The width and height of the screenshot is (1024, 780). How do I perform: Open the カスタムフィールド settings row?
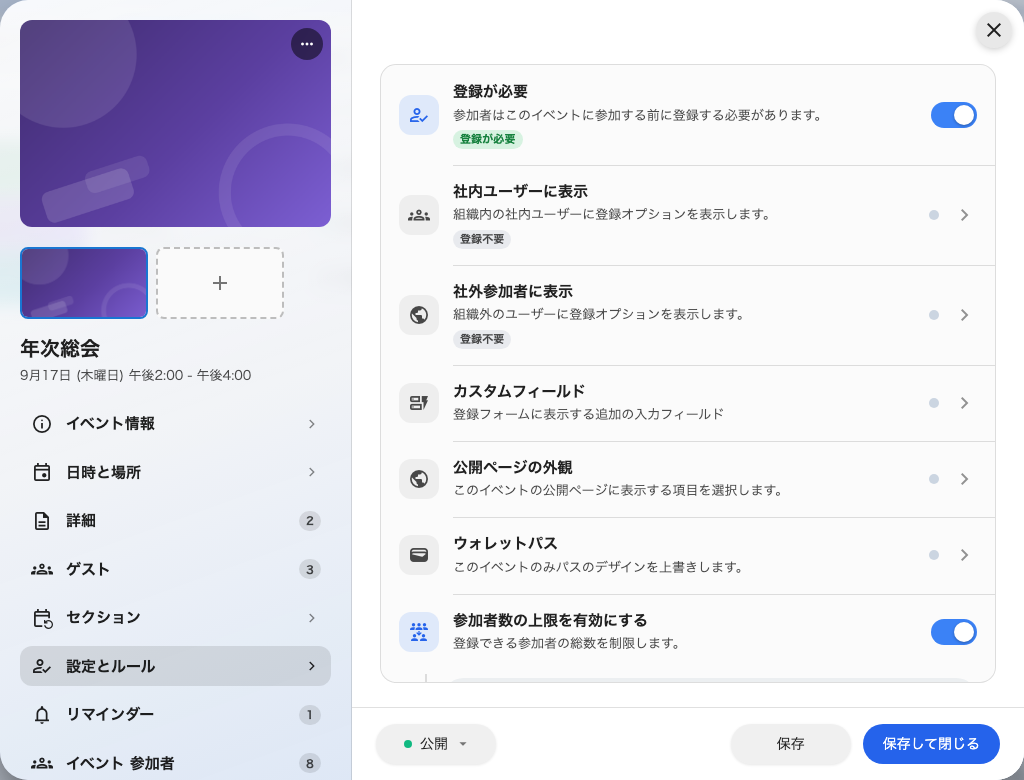coord(688,403)
